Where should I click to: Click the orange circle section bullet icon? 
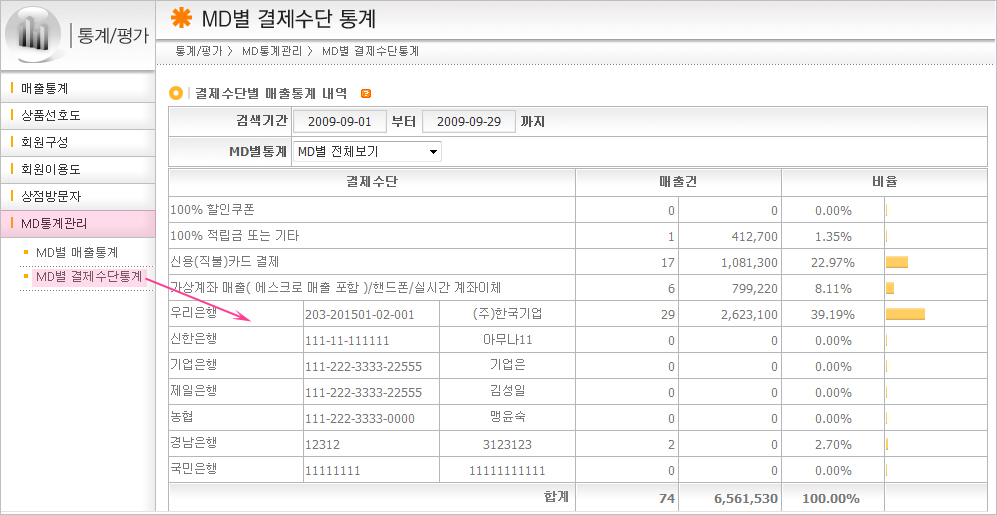pos(177,93)
